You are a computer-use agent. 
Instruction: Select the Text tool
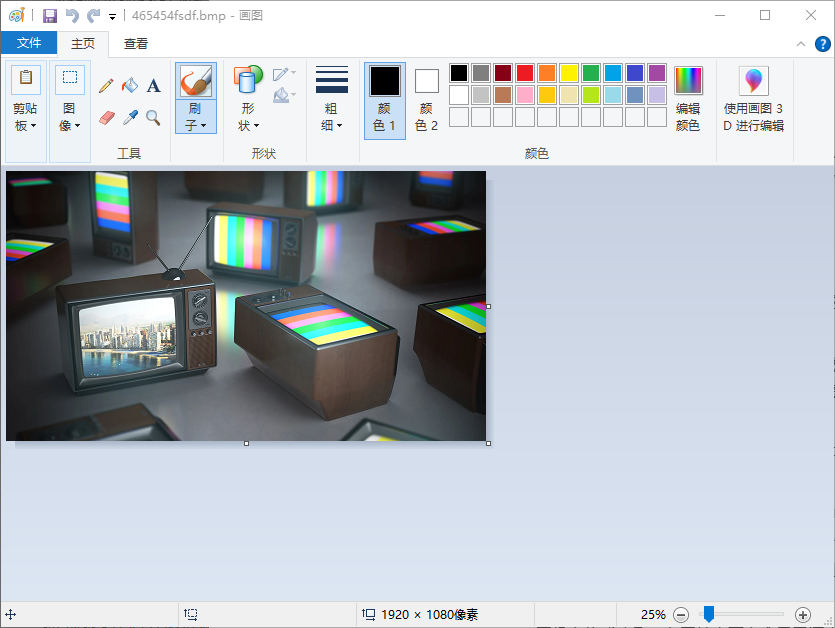coord(154,86)
